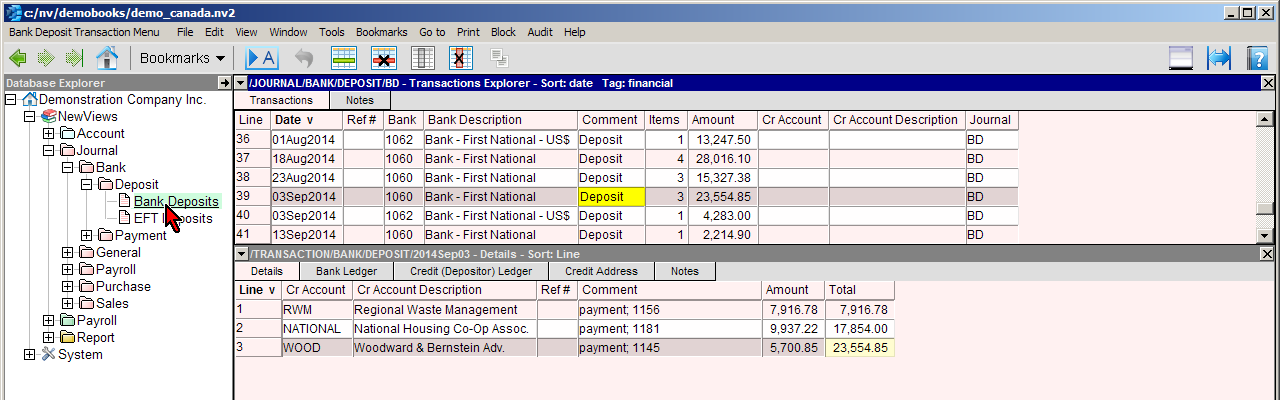Click the green back arrow icon

pyautogui.click(x=18, y=58)
